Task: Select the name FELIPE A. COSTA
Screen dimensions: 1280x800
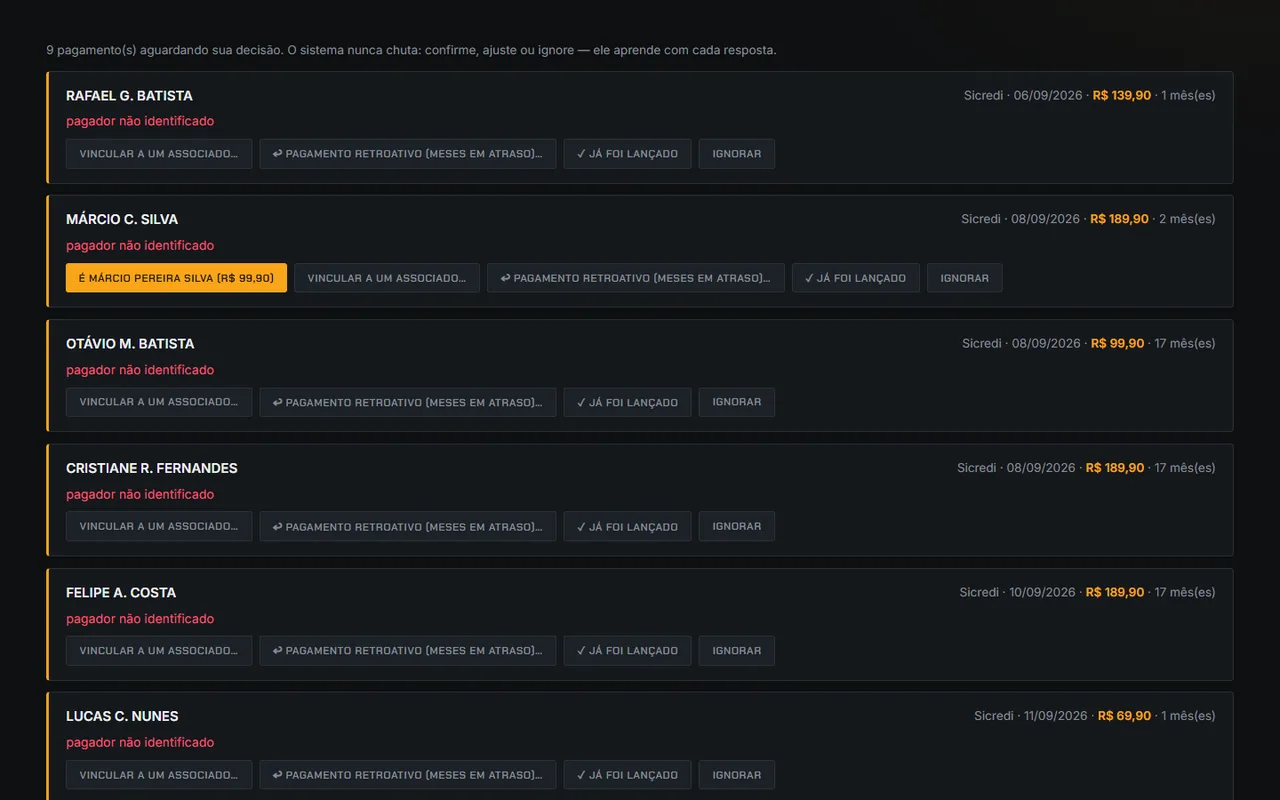Action: pyautogui.click(x=121, y=592)
